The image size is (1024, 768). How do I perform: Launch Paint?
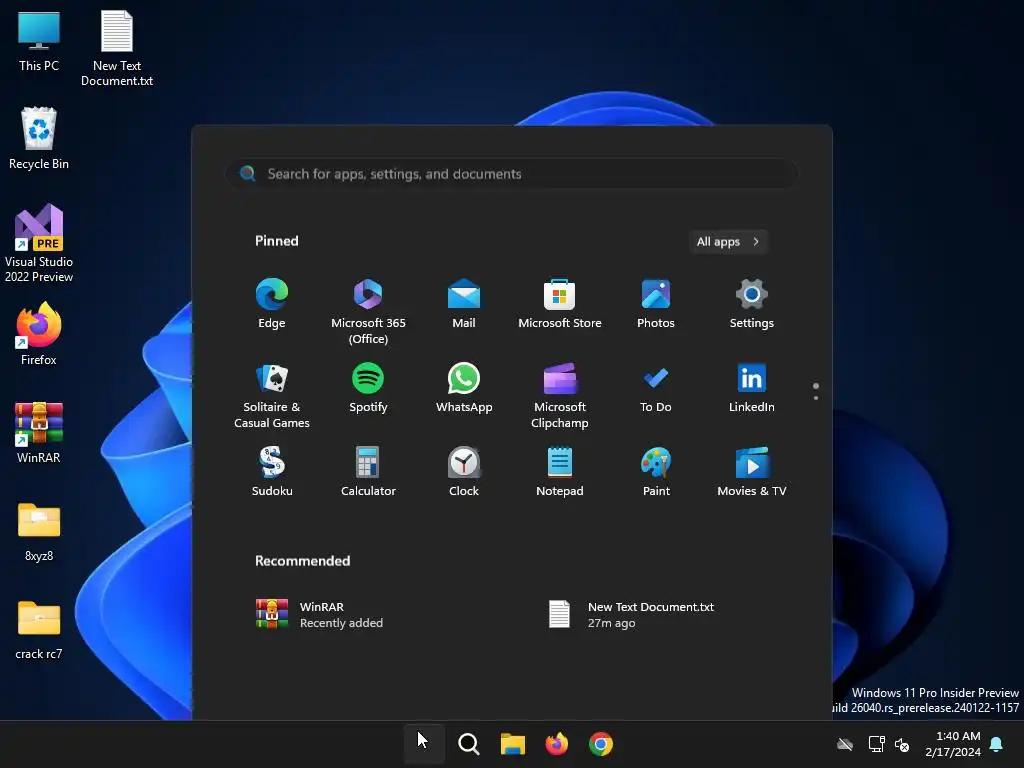[656, 472]
